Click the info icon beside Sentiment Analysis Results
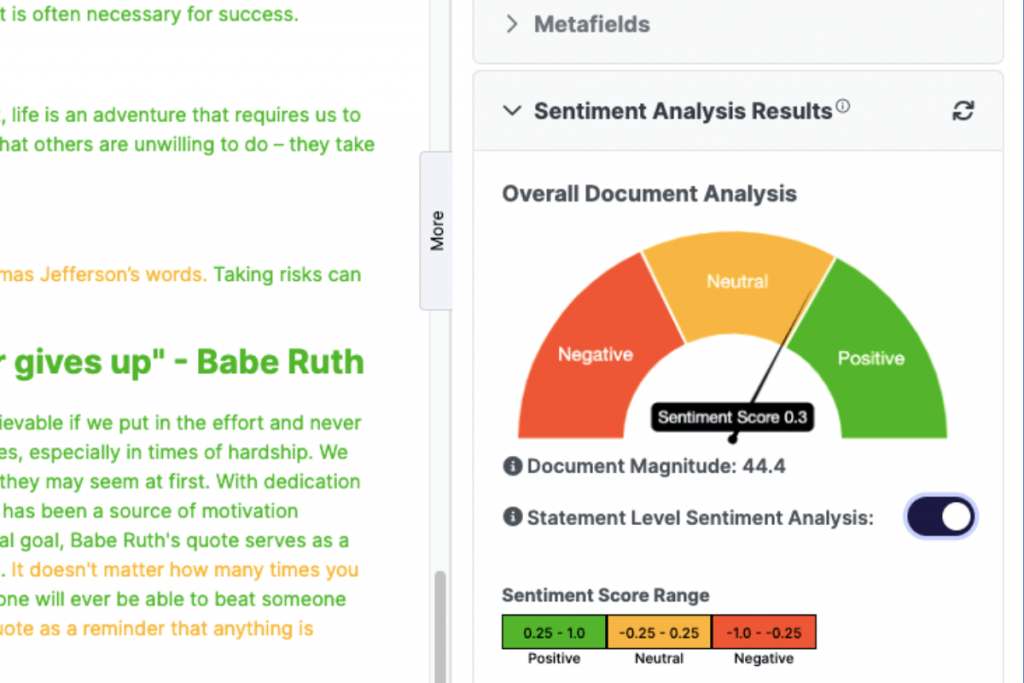This screenshot has width=1024, height=683. (x=843, y=103)
